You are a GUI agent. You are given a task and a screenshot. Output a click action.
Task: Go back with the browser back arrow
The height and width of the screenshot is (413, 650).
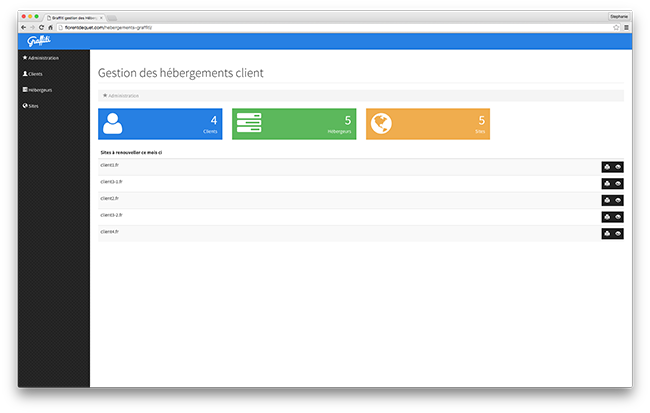tap(24, 27)
